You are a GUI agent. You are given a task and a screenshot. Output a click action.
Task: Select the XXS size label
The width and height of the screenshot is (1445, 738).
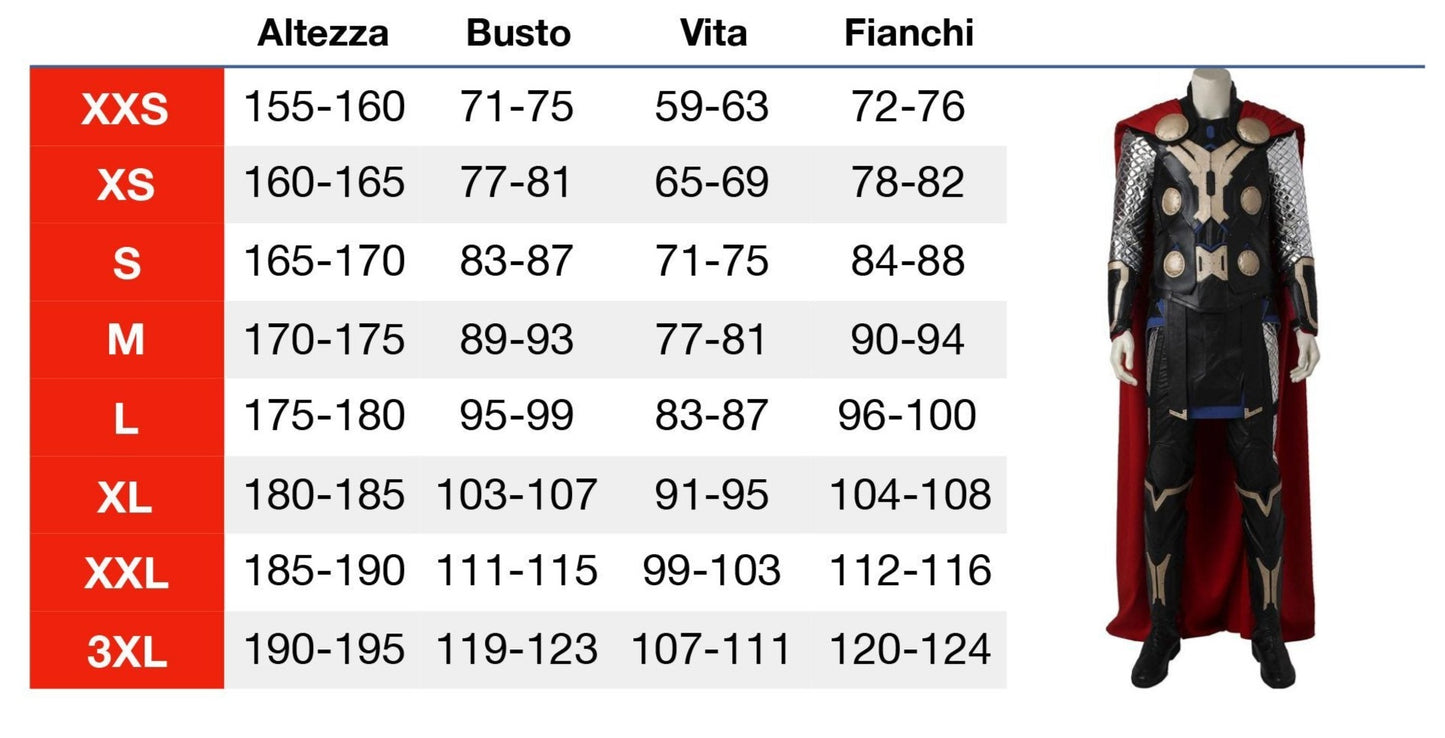[126, 108]
